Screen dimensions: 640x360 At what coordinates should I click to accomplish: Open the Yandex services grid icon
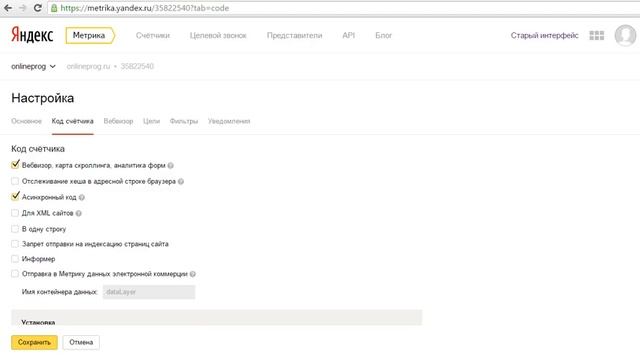point(596,36)
